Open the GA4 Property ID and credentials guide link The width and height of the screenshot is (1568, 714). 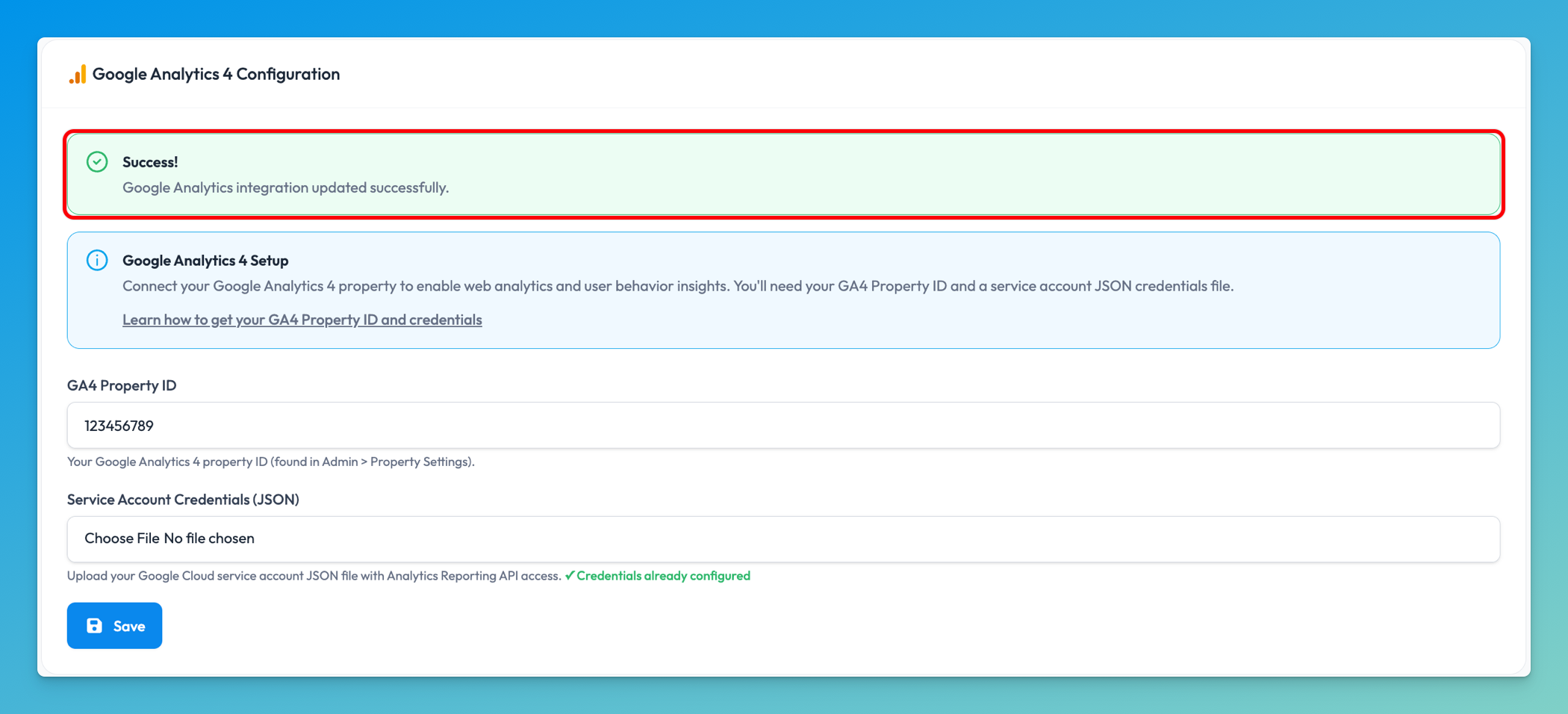point(302,320)
